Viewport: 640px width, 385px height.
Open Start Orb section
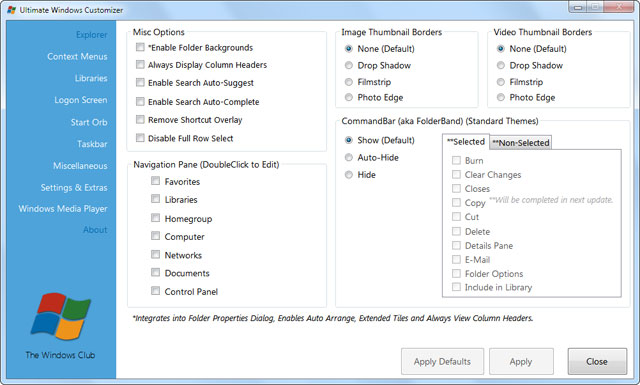pos(89,122)
